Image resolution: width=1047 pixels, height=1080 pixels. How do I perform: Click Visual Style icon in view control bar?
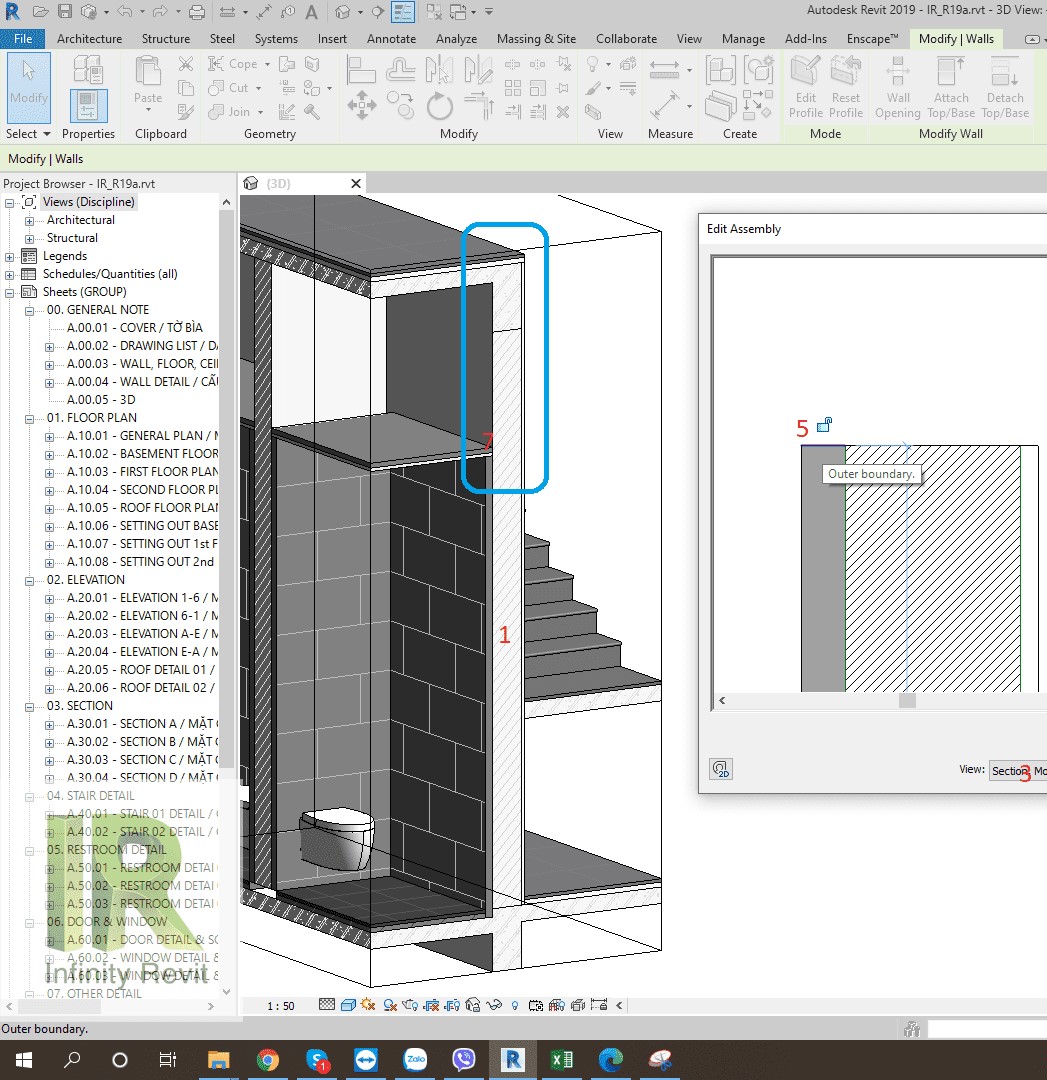pyautogui.click(x=347, y=1005)
